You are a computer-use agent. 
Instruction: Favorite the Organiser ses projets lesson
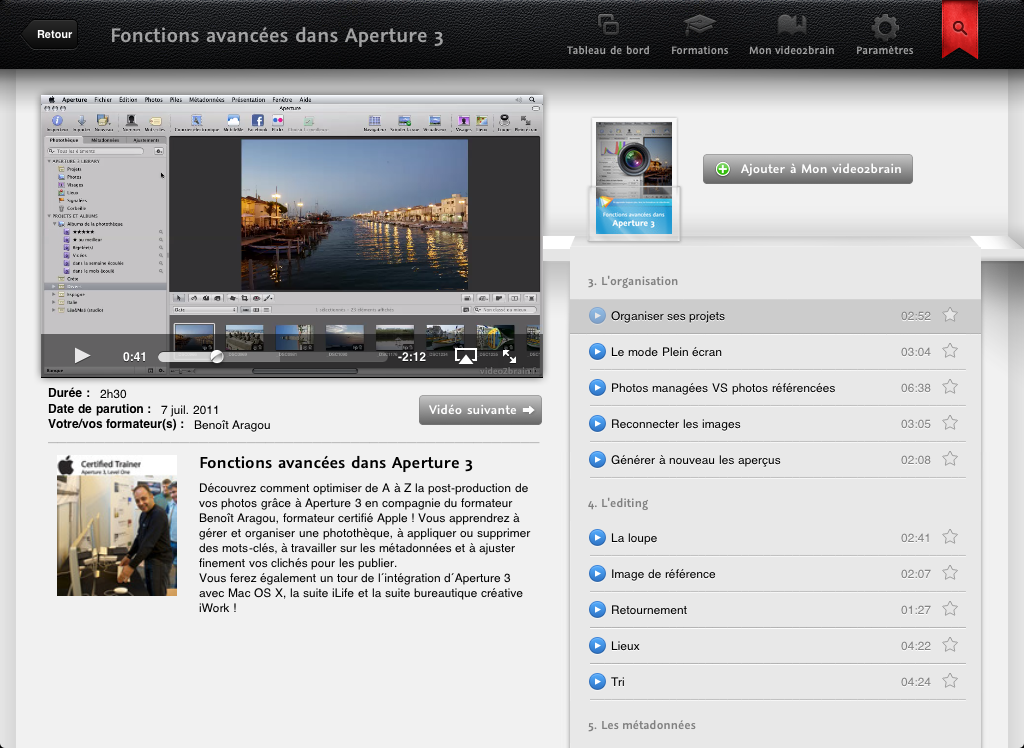coord(950,315)
